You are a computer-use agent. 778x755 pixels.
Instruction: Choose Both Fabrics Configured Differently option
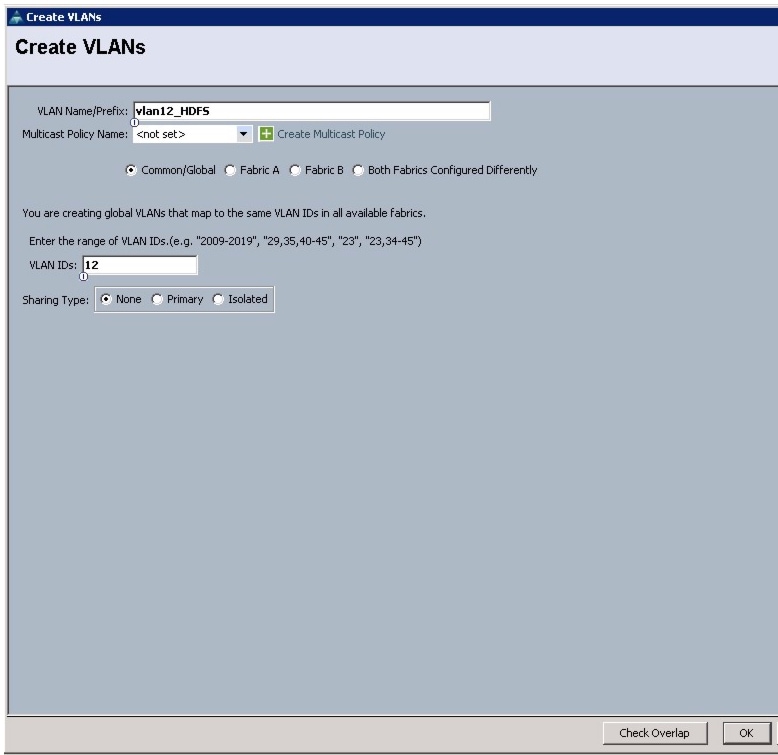coord(358,170)
